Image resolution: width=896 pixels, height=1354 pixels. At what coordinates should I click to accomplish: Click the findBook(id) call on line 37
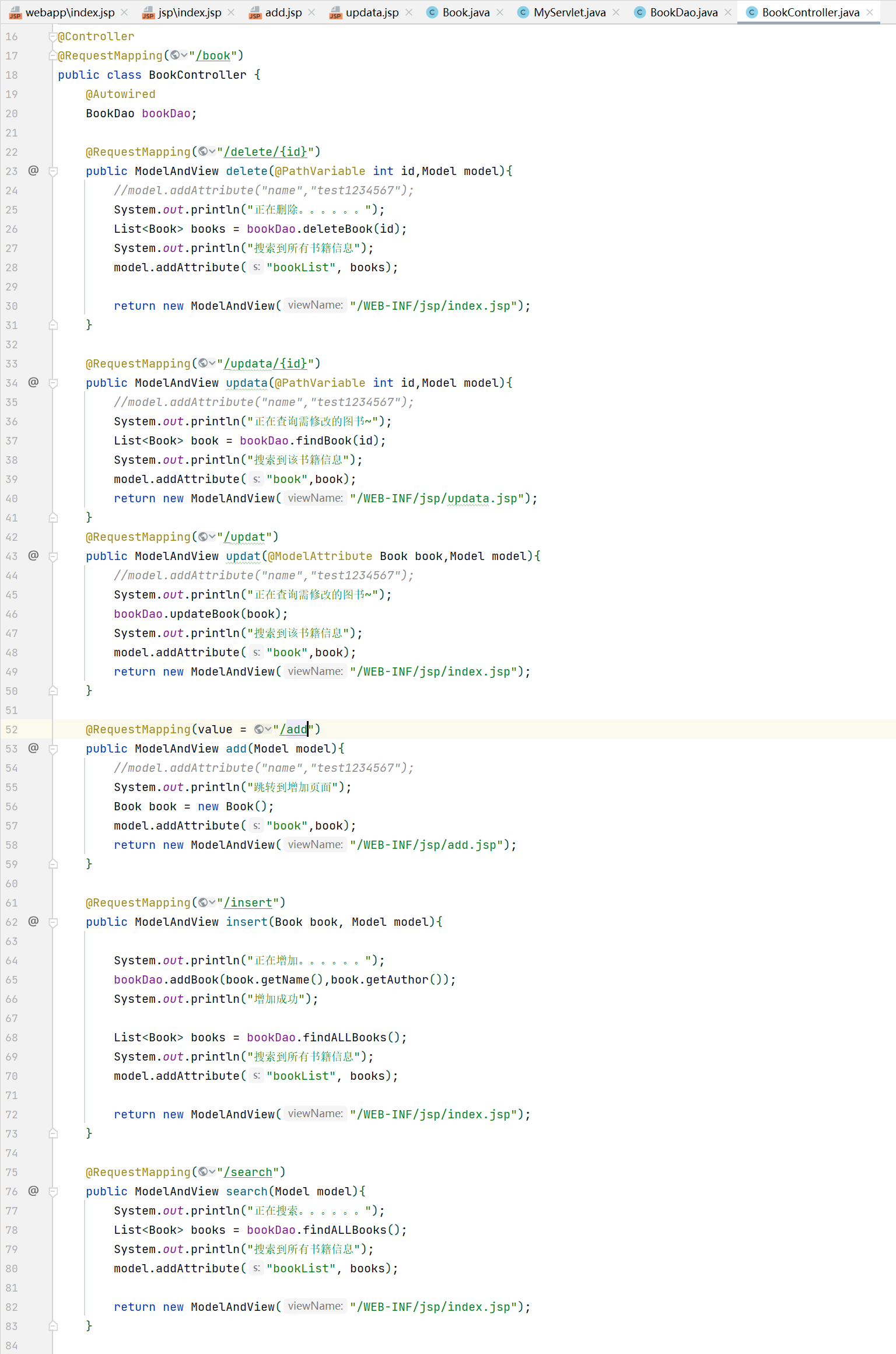(337, 440)
